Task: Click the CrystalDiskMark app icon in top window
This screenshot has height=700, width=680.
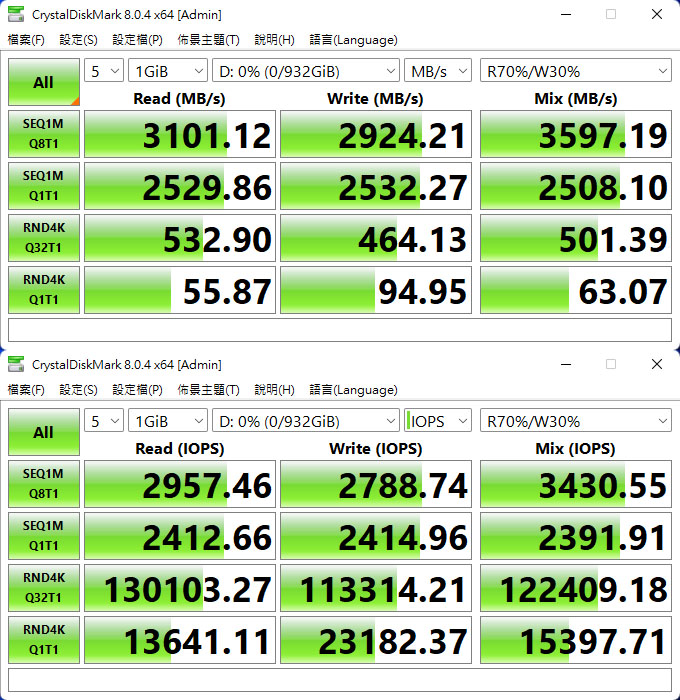Action: coord(16,14)
